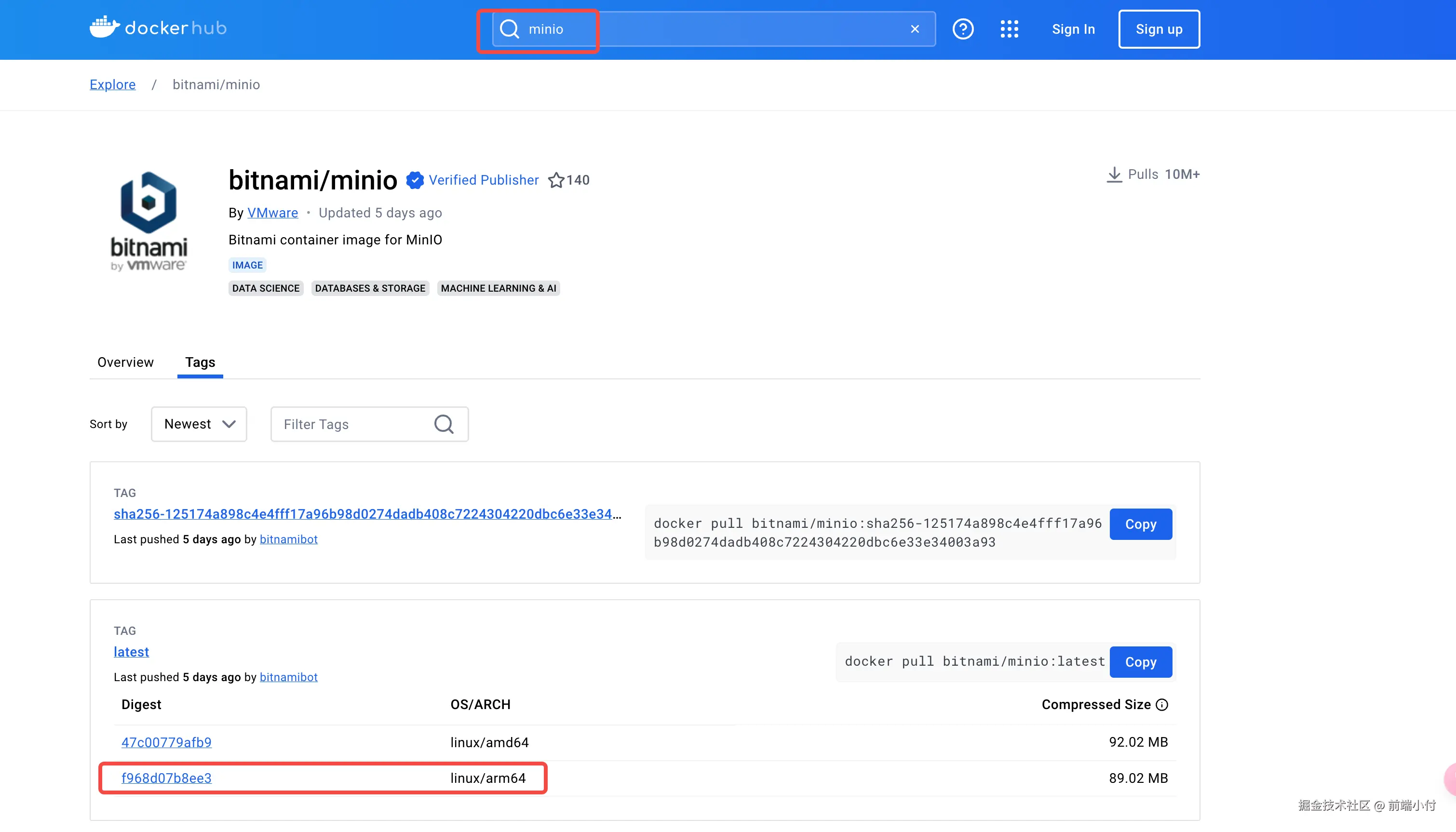This screenshot has height=832, width=1456.
Task: Click the Compressed Size info icon
Action: point(1162,705)
